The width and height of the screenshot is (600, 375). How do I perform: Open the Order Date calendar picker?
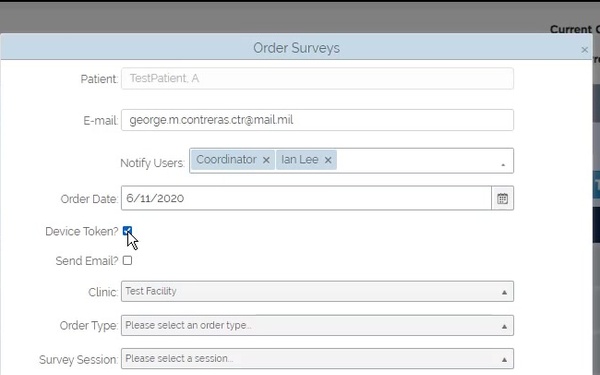(502, 198)
